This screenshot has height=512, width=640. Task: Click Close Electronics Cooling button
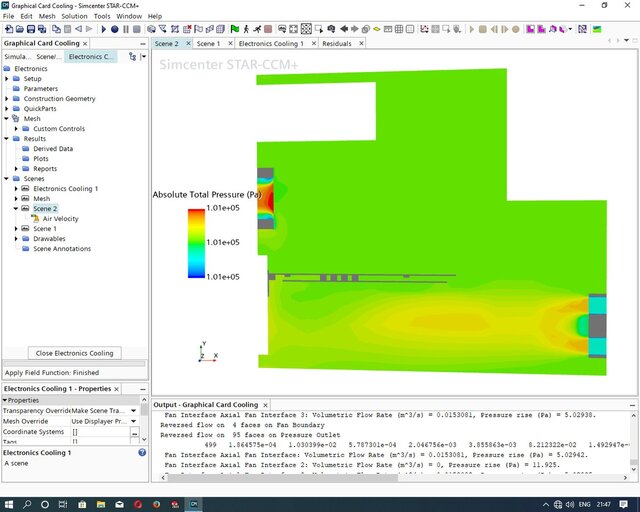[x=74, y=353]
